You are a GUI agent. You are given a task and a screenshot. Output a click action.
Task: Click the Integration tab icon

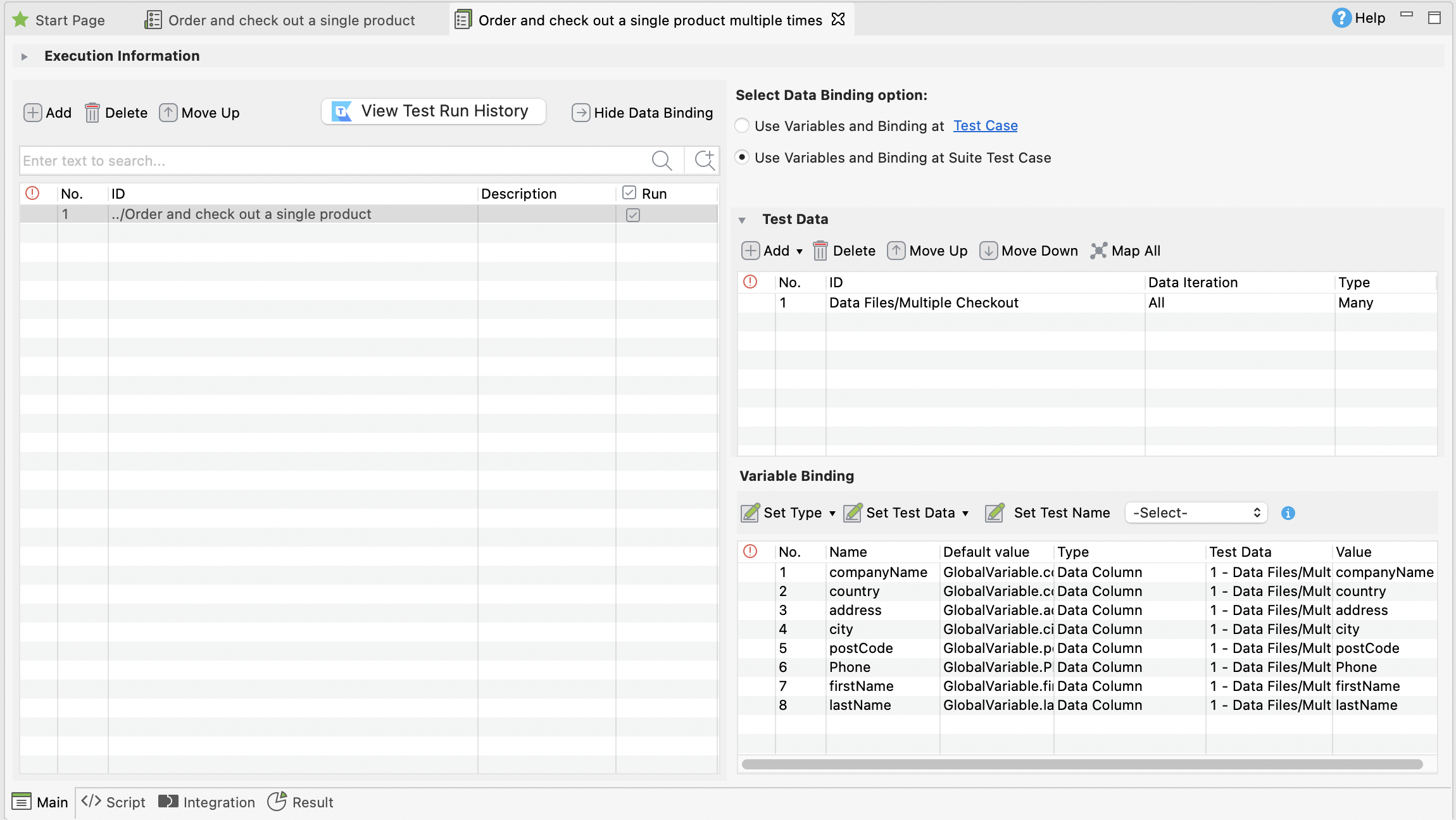[x=168, y=802]
